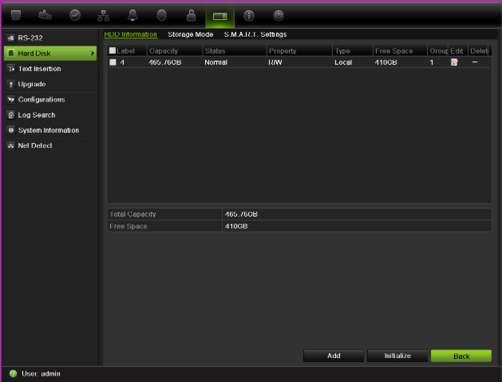Open the PTZ dome camera icon
502x382 pixels.
[162, 15]
